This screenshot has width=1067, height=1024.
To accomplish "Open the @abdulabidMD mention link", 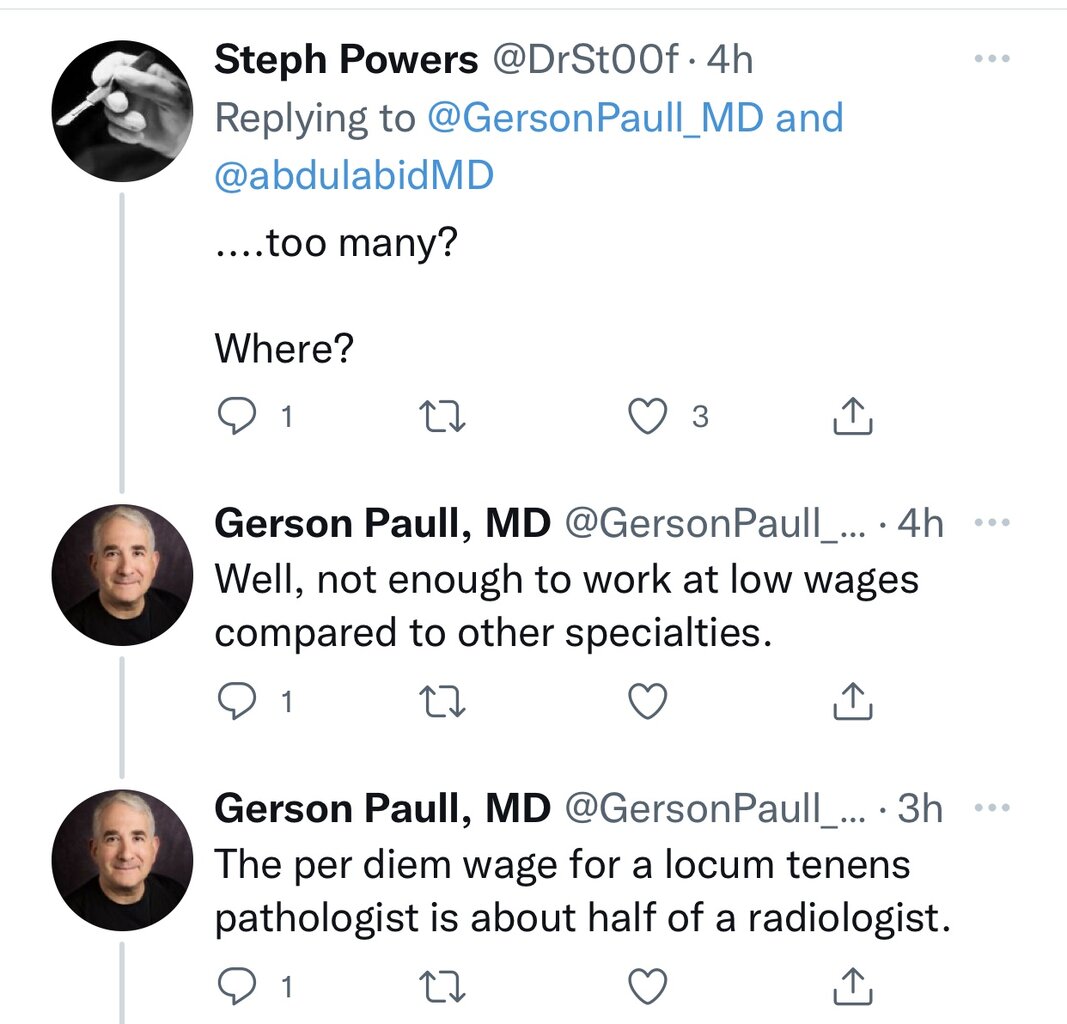I will click(354, 176).
